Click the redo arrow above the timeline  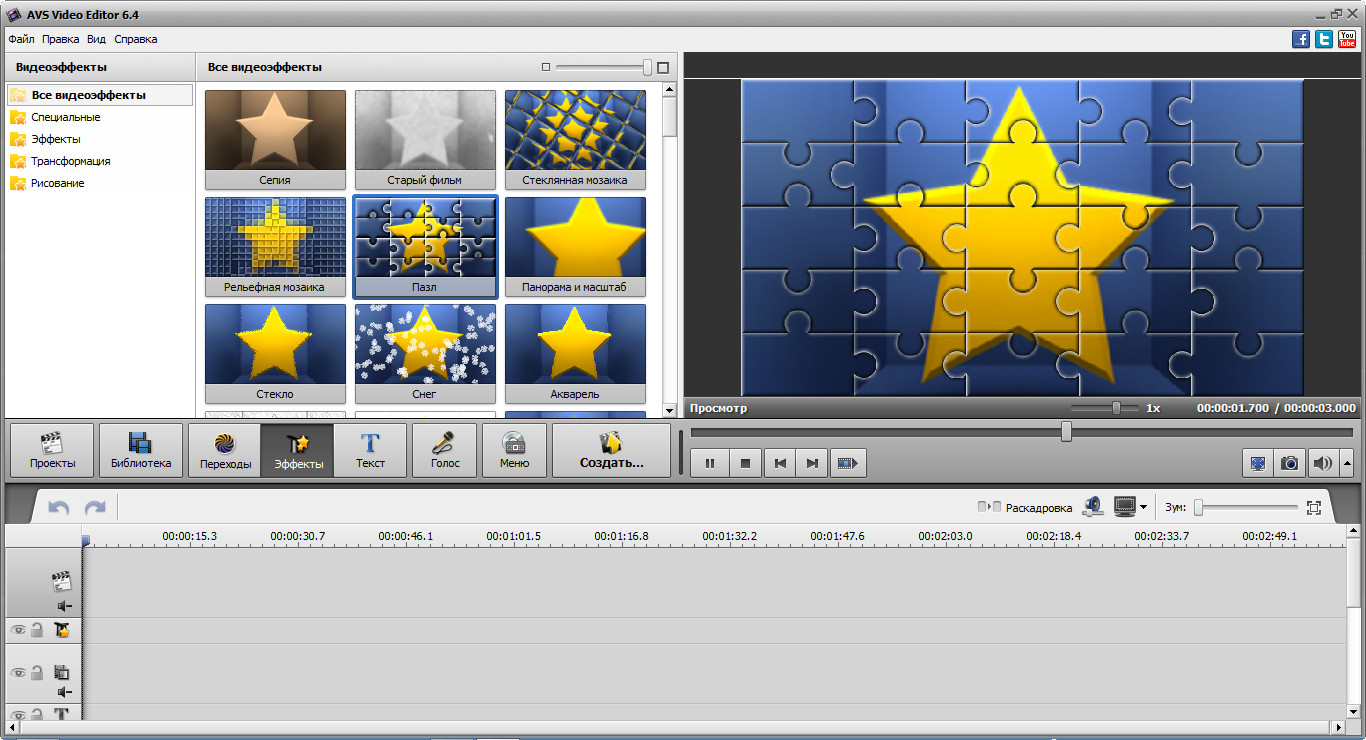95,508
